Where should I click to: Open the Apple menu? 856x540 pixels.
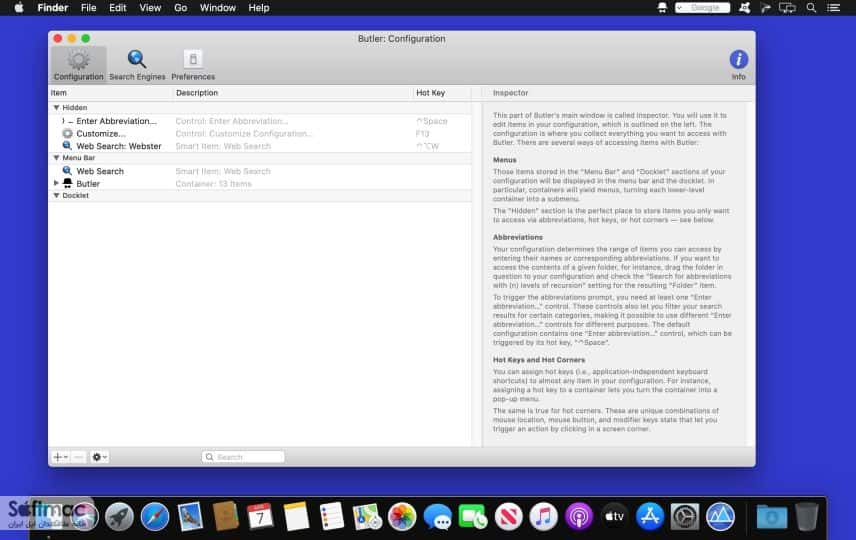coord(19,8)
